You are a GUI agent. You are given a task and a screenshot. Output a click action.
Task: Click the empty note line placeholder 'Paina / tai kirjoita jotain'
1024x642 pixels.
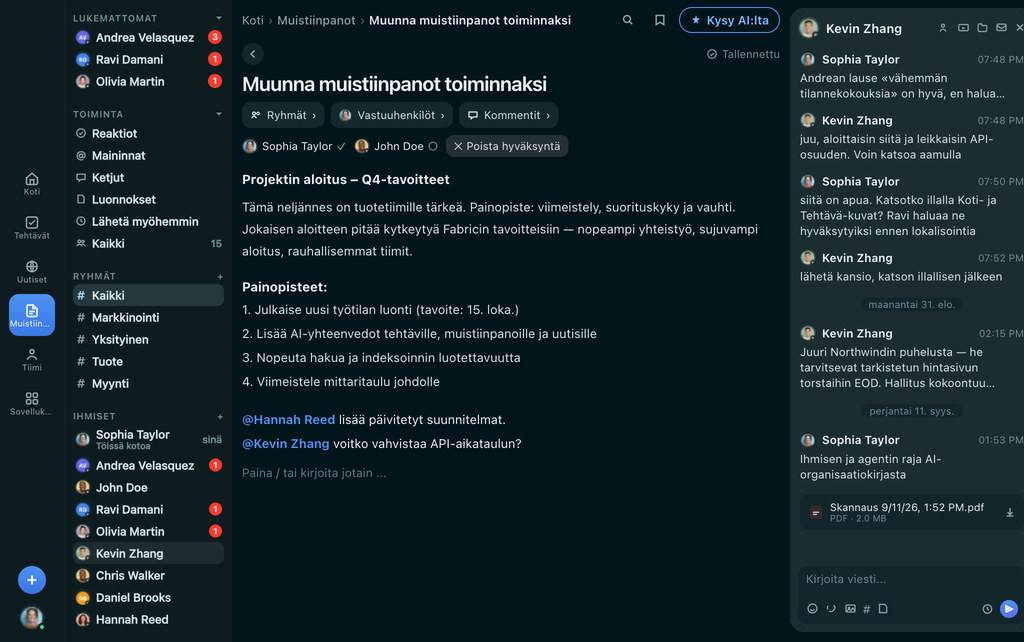[314, 473]
